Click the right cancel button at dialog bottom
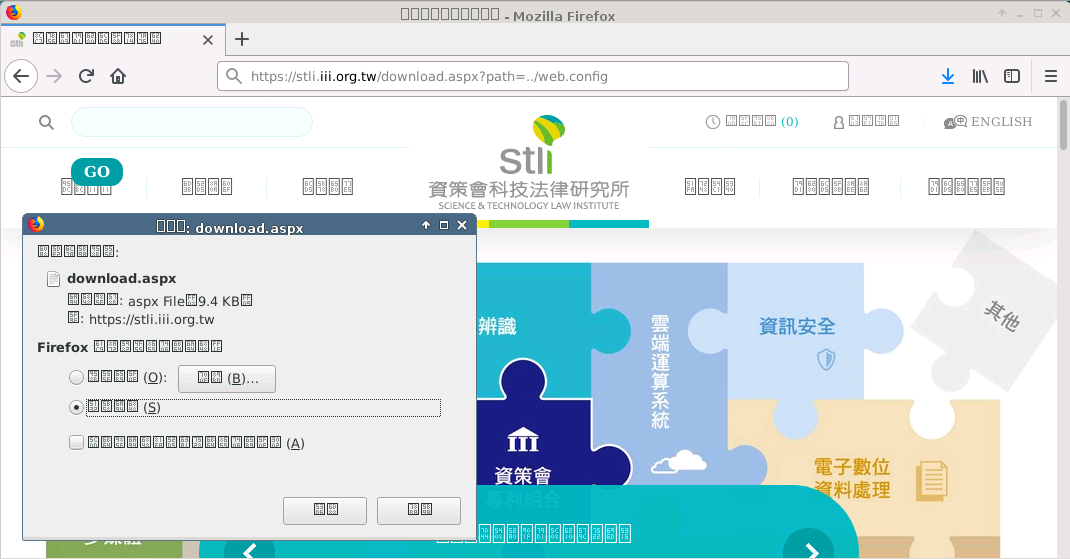The image size is (1070, 559). click(419, 510)
